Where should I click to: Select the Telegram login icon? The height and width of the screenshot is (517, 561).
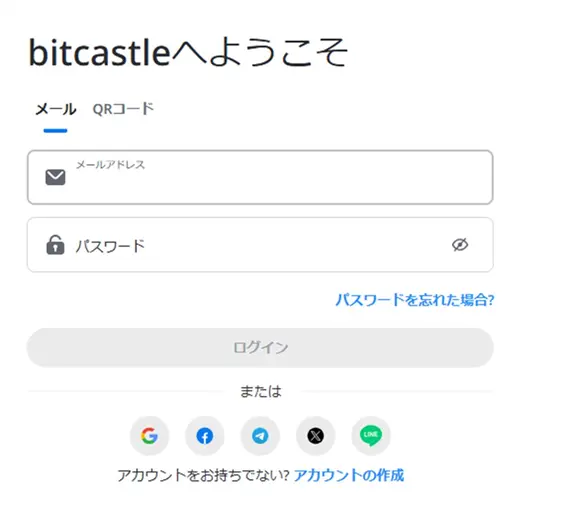point(260,436)
